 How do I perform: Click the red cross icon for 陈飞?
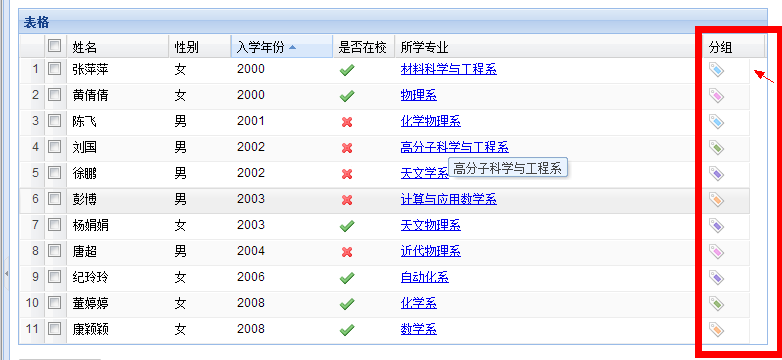(347, 122)
